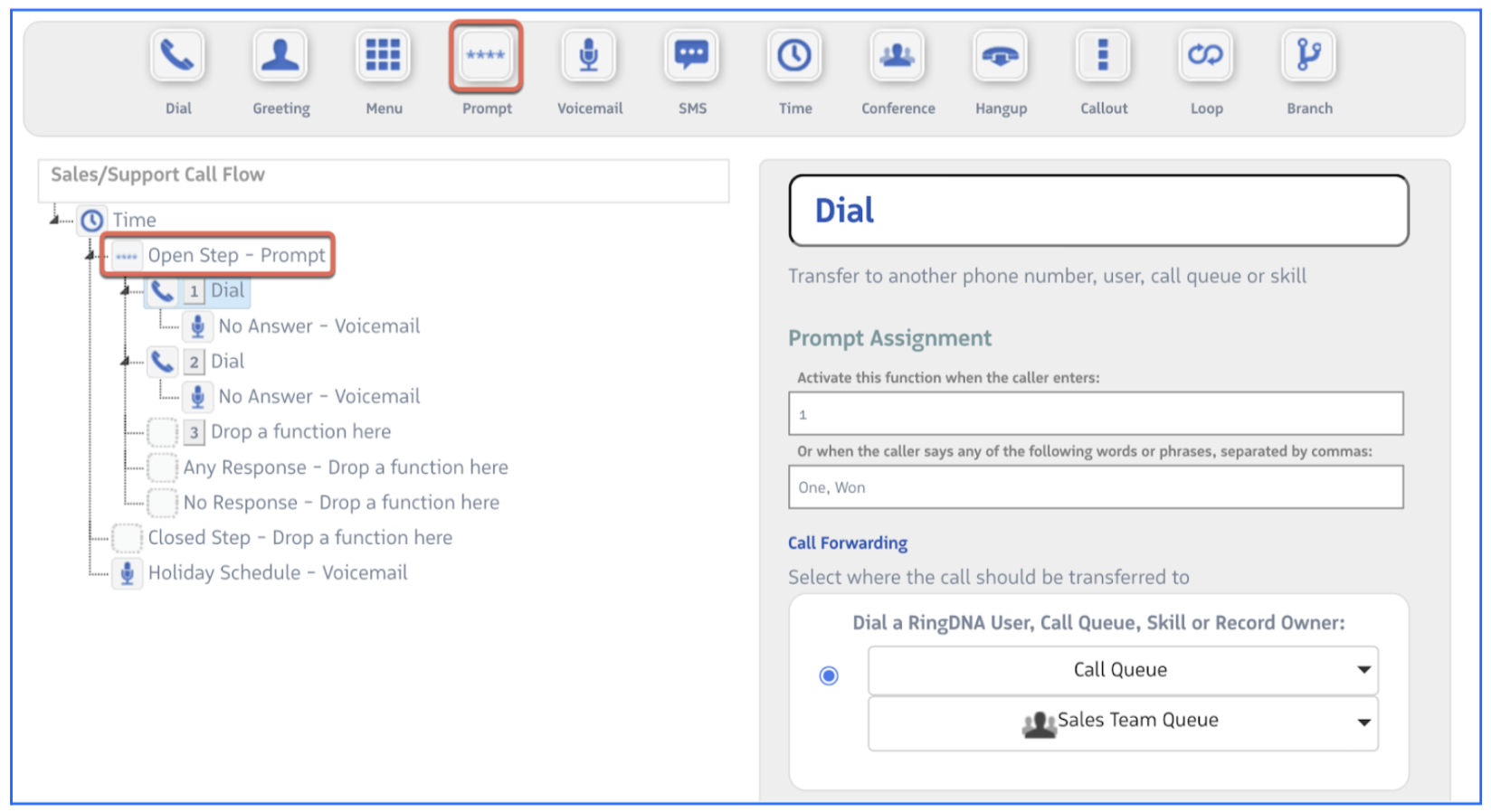Image resolution: width=1491 pixels, height=812 pixels.
Task: Click the caller enters digit input field
Action: [x=1095, y=414]
